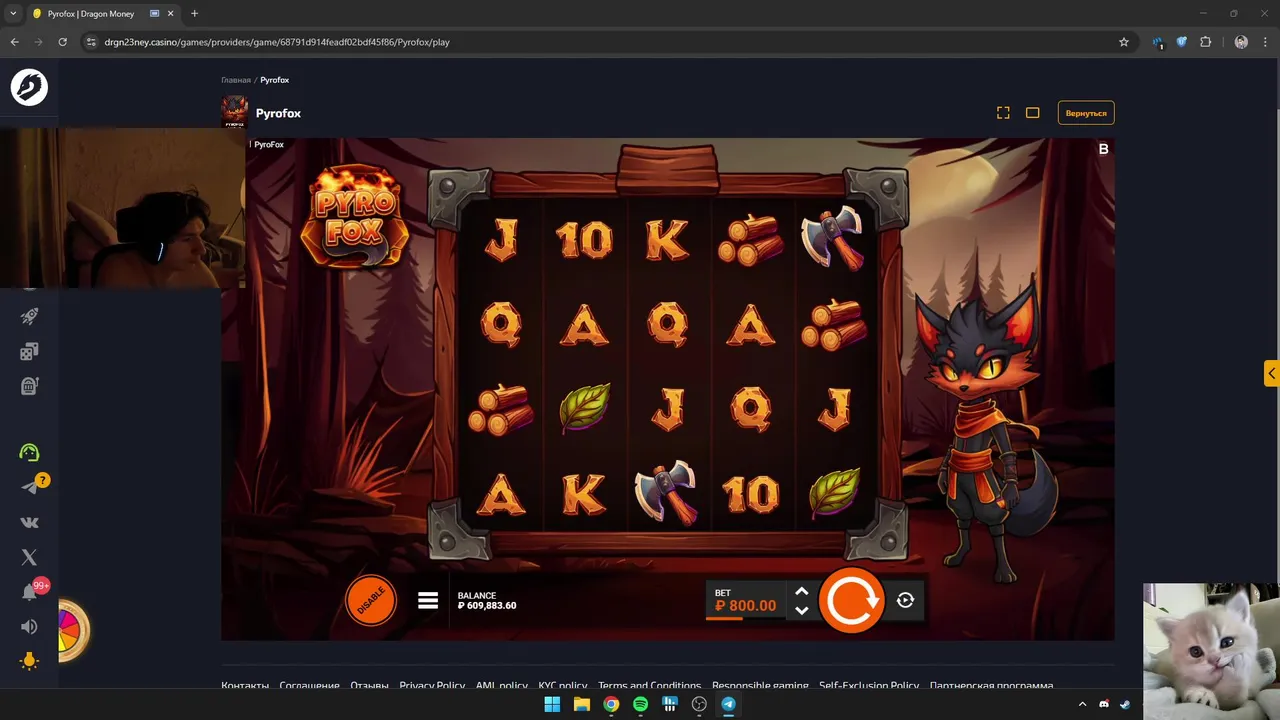This screenshot has height=720, width=1280.
Task: Open the game hamburger menu
Action: [428, 600]
